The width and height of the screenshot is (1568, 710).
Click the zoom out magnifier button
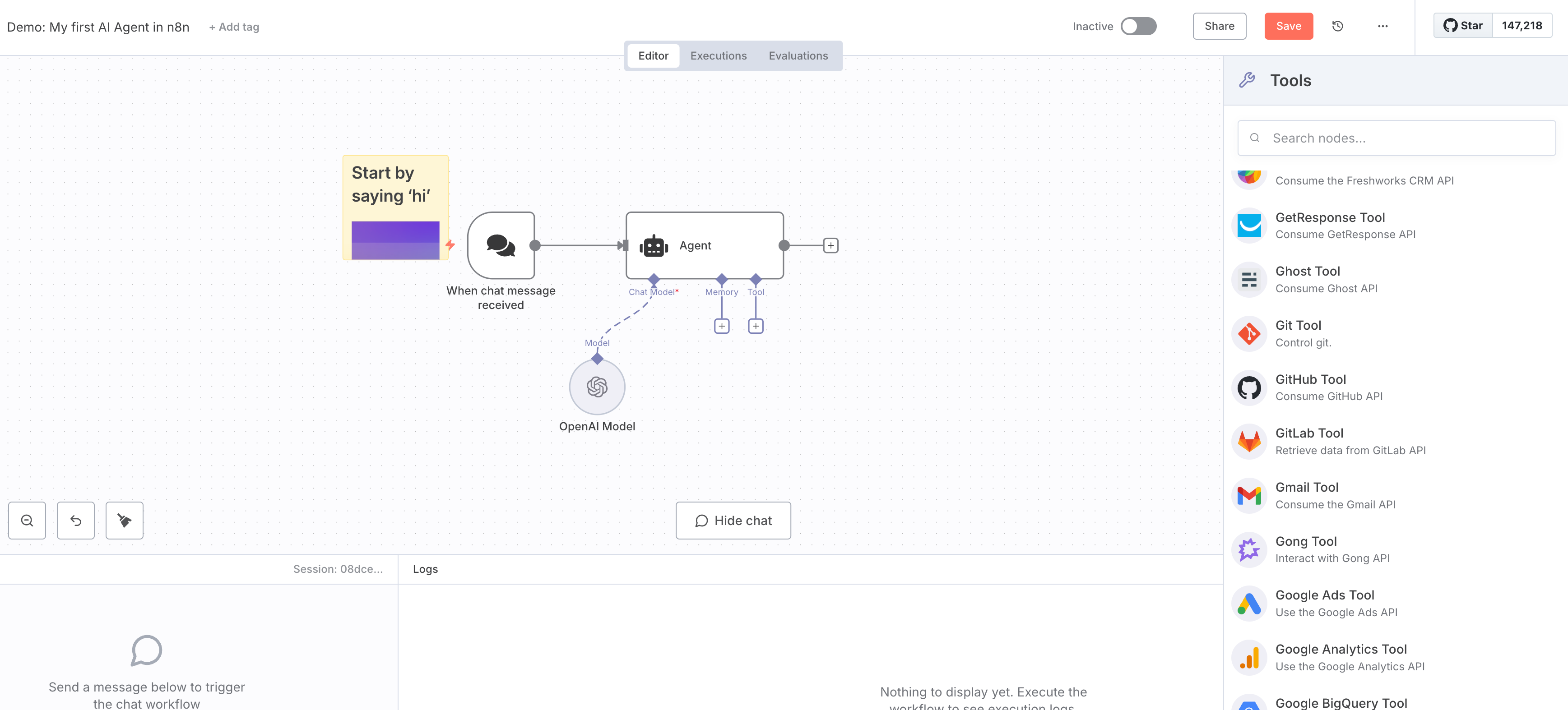27,520
